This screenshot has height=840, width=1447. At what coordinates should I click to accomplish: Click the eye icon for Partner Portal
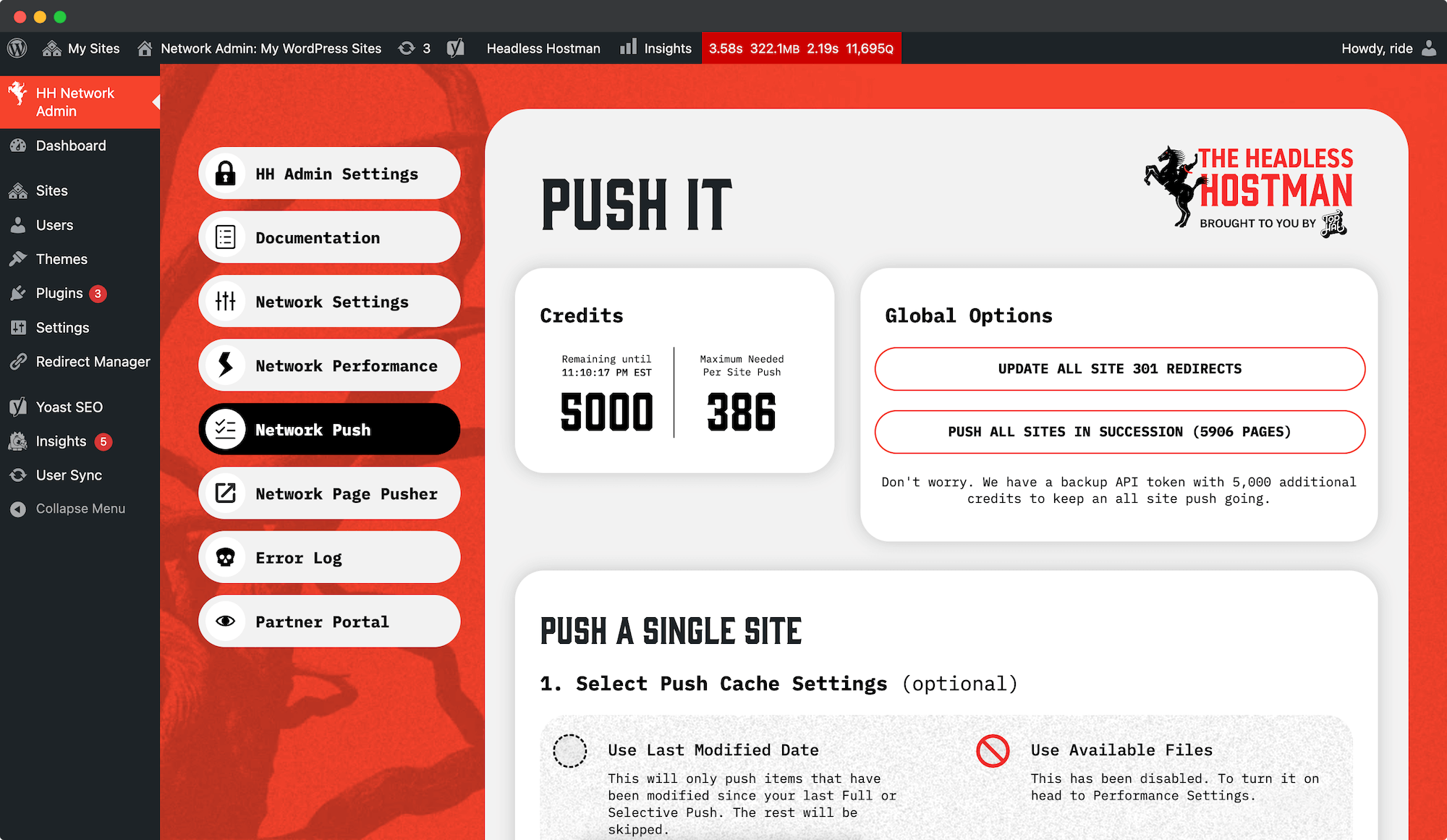point(226,621)
